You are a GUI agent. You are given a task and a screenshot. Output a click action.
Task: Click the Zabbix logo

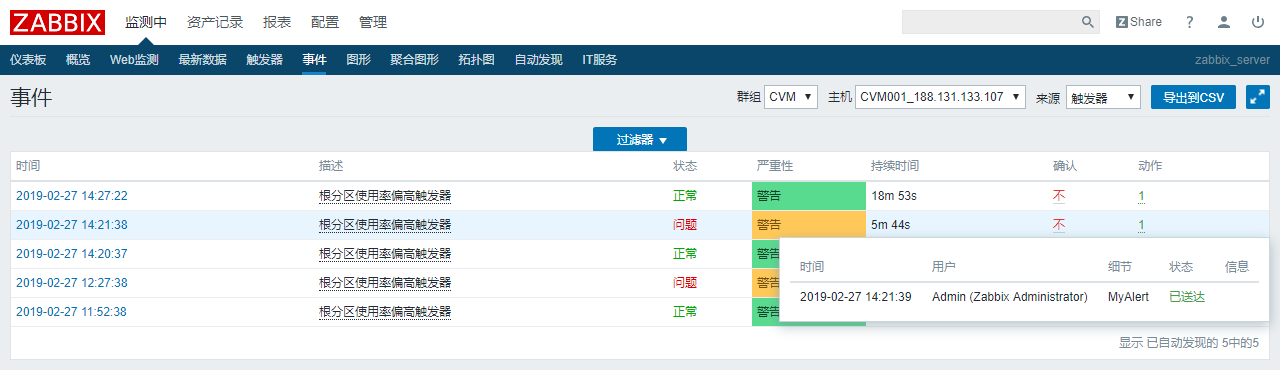coord(59,22)
